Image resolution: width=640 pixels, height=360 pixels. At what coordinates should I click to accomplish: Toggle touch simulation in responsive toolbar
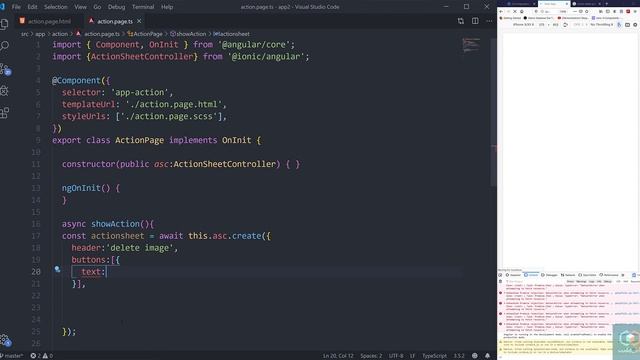coord(619,24)
